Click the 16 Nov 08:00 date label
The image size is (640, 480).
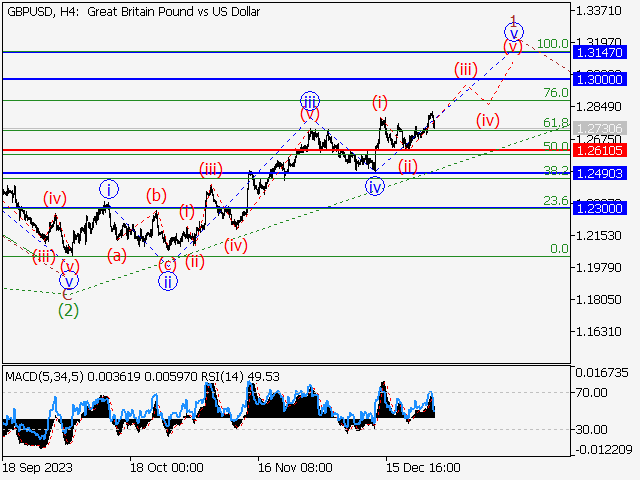[x=295, y=468]
